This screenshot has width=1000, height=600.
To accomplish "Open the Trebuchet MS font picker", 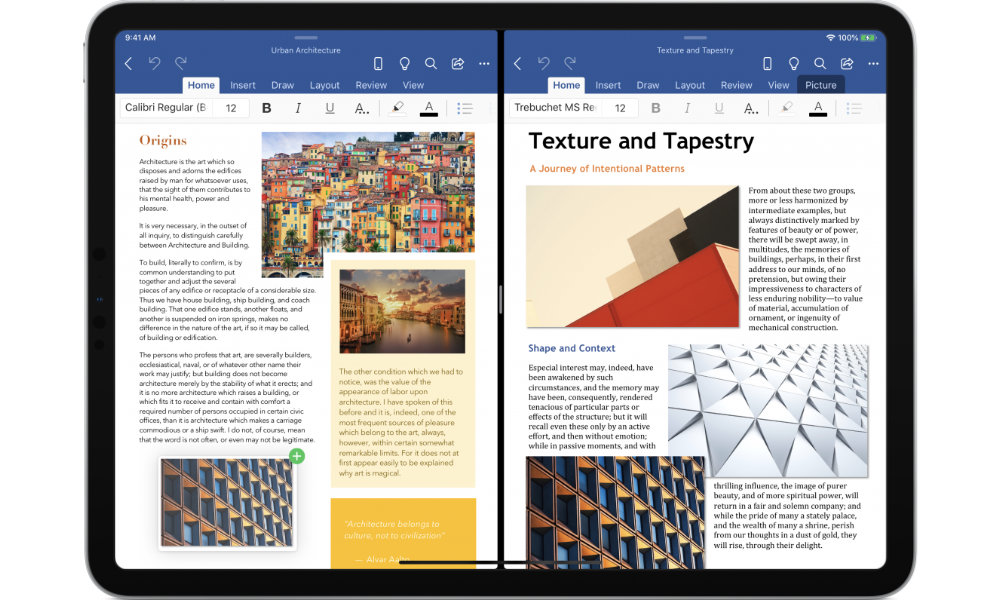I will [x=553, y=108].
